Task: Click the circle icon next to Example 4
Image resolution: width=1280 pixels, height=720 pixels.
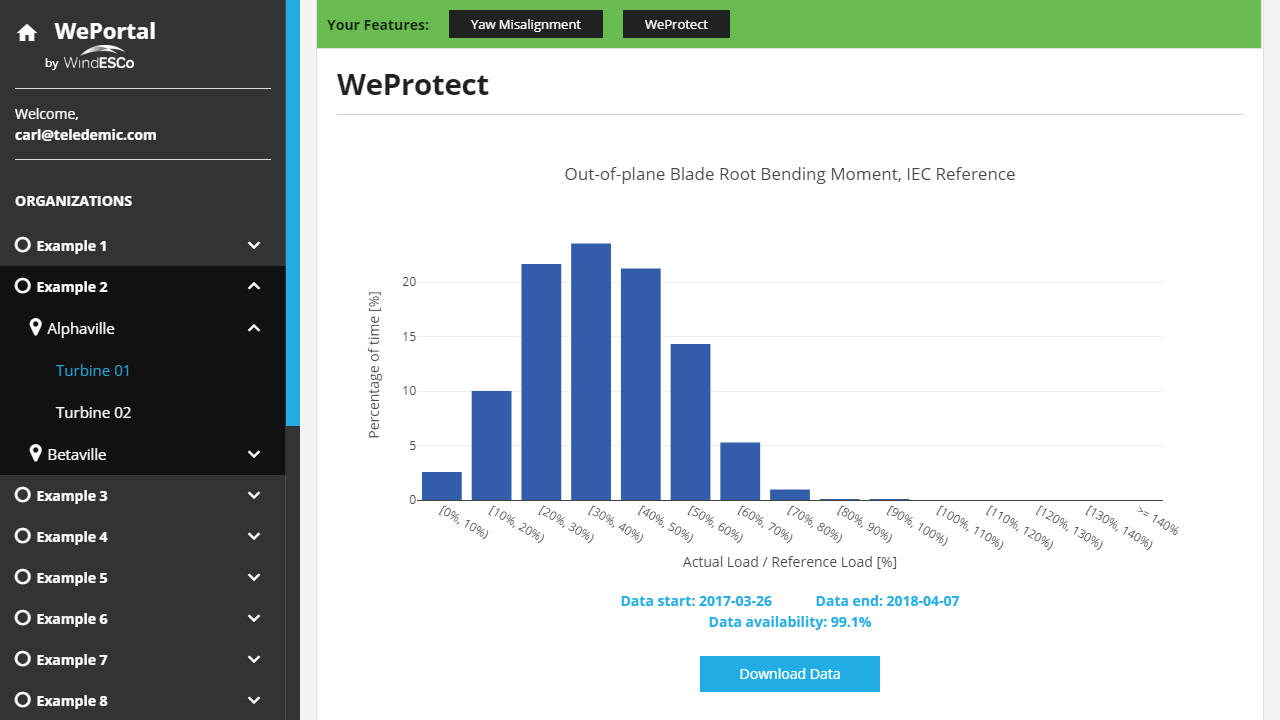Action: (x=23, y=536)
